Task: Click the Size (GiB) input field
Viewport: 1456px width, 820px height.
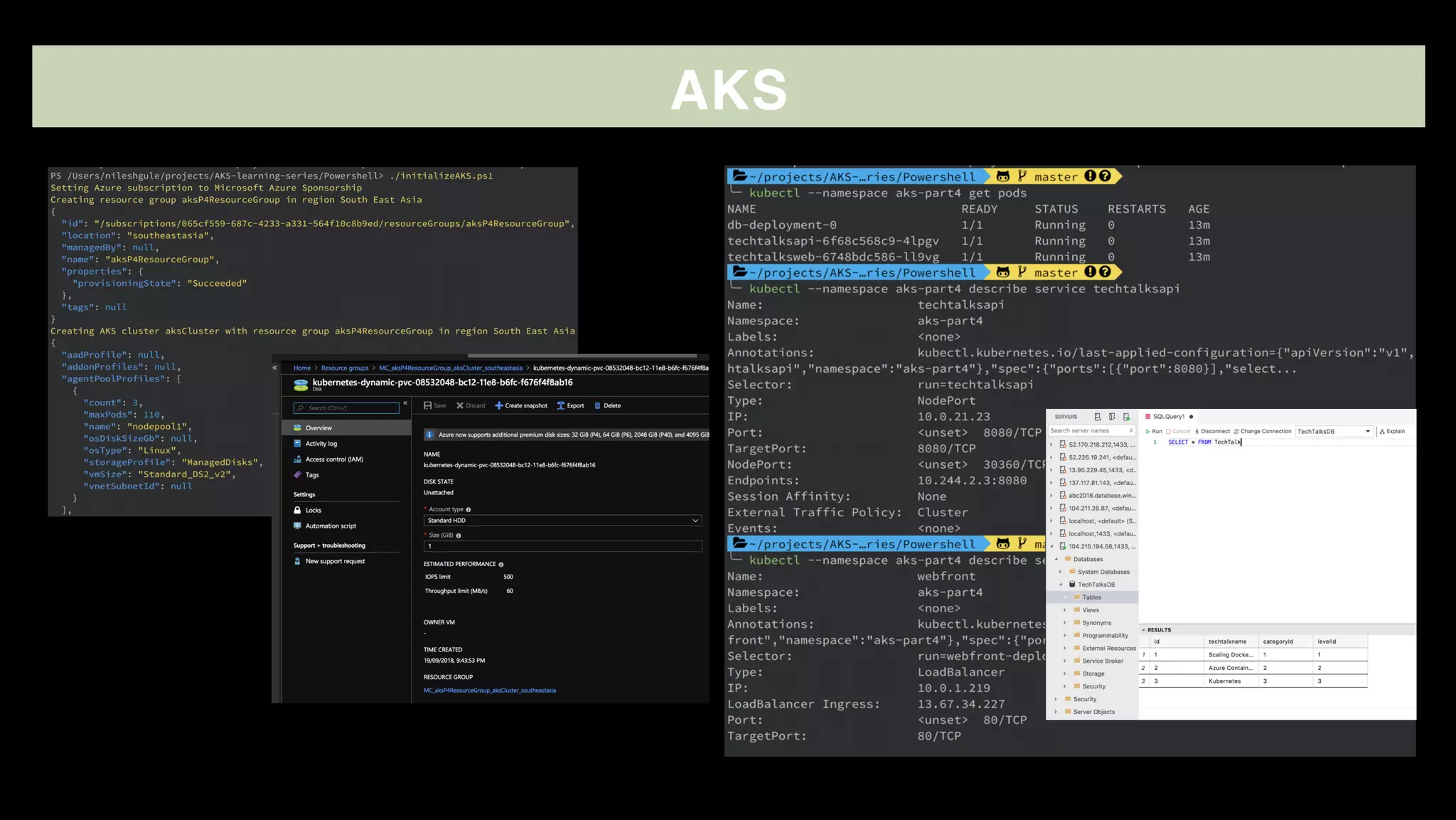Action: click(x=563, y=545)
